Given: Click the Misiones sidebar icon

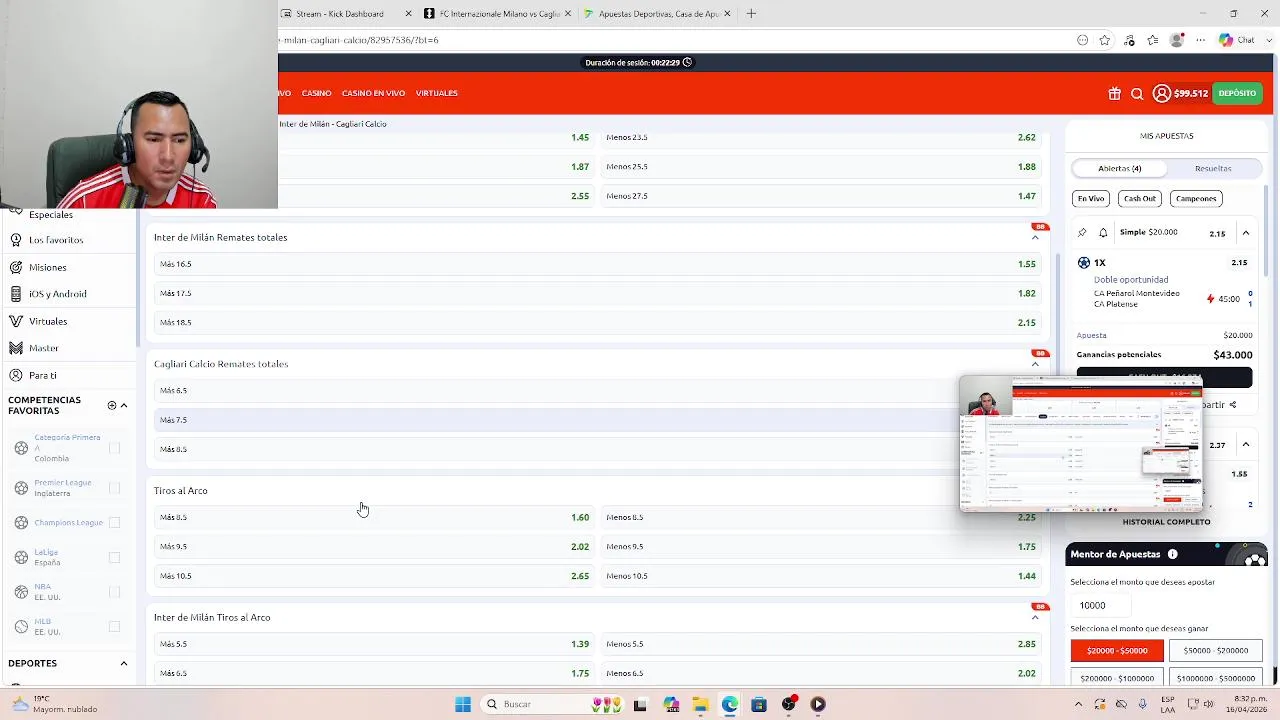Looking at the screenshot, I should (x=16, y=267).
